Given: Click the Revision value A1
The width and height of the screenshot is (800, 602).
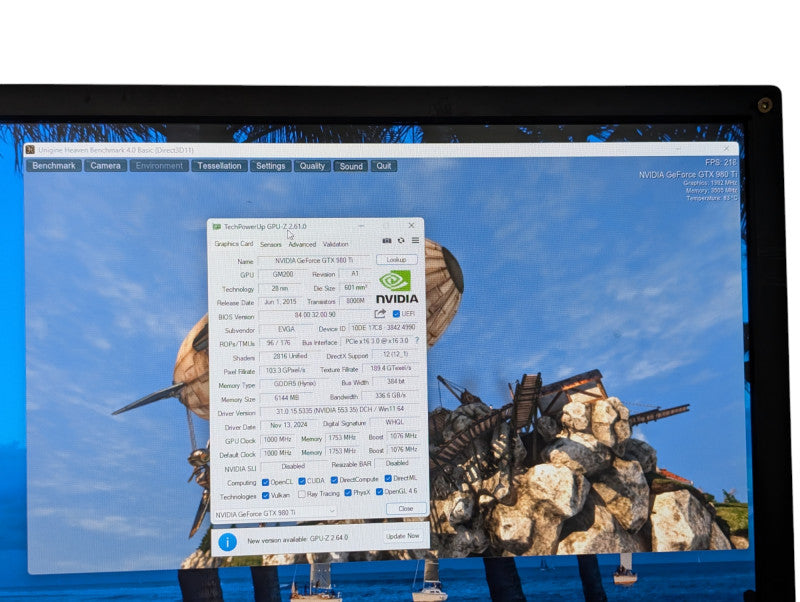Looking at the screenshot, I should coord(355,274).
